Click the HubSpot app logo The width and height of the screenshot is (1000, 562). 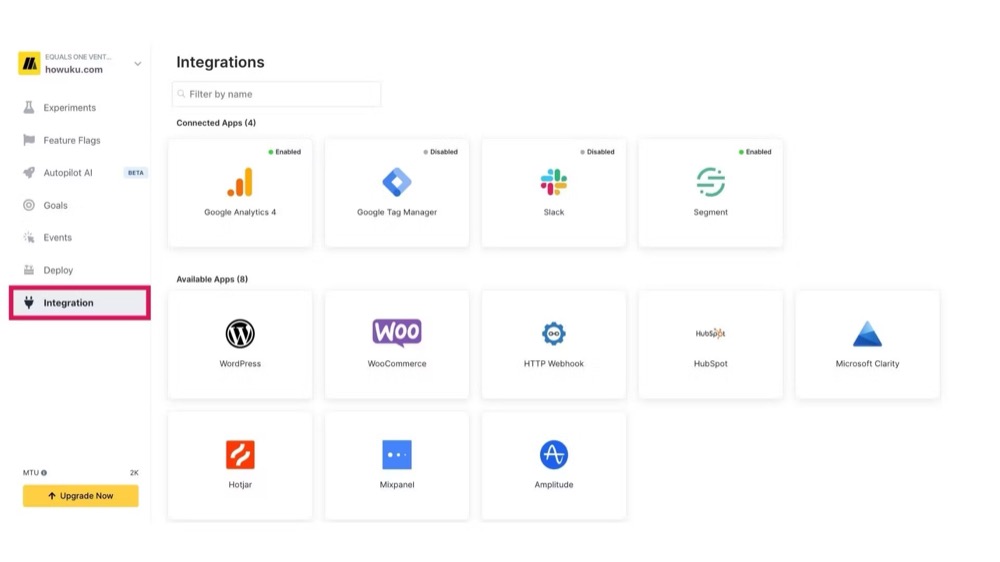pos(710,333)
